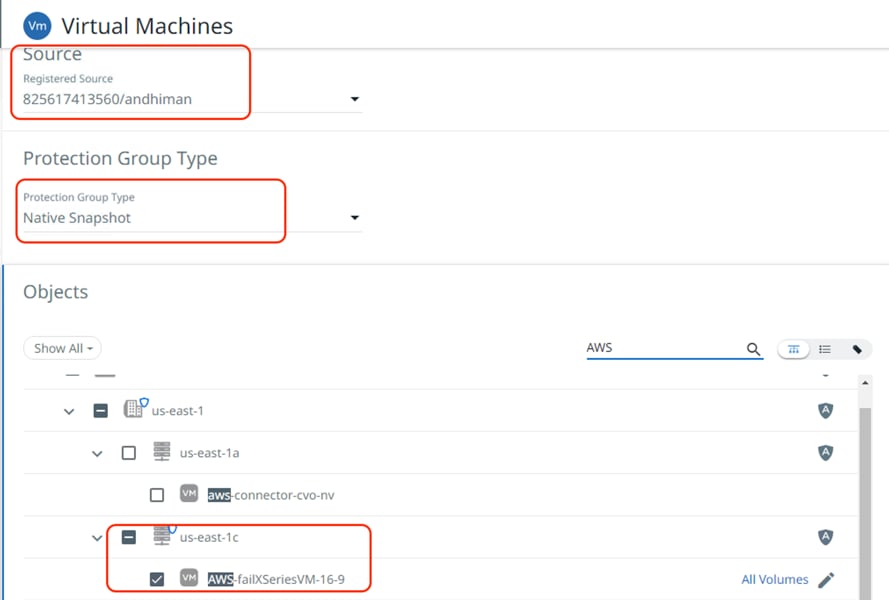
Task: Toggle the us-east-1c checkbox
Action: (x=129, y=537)
